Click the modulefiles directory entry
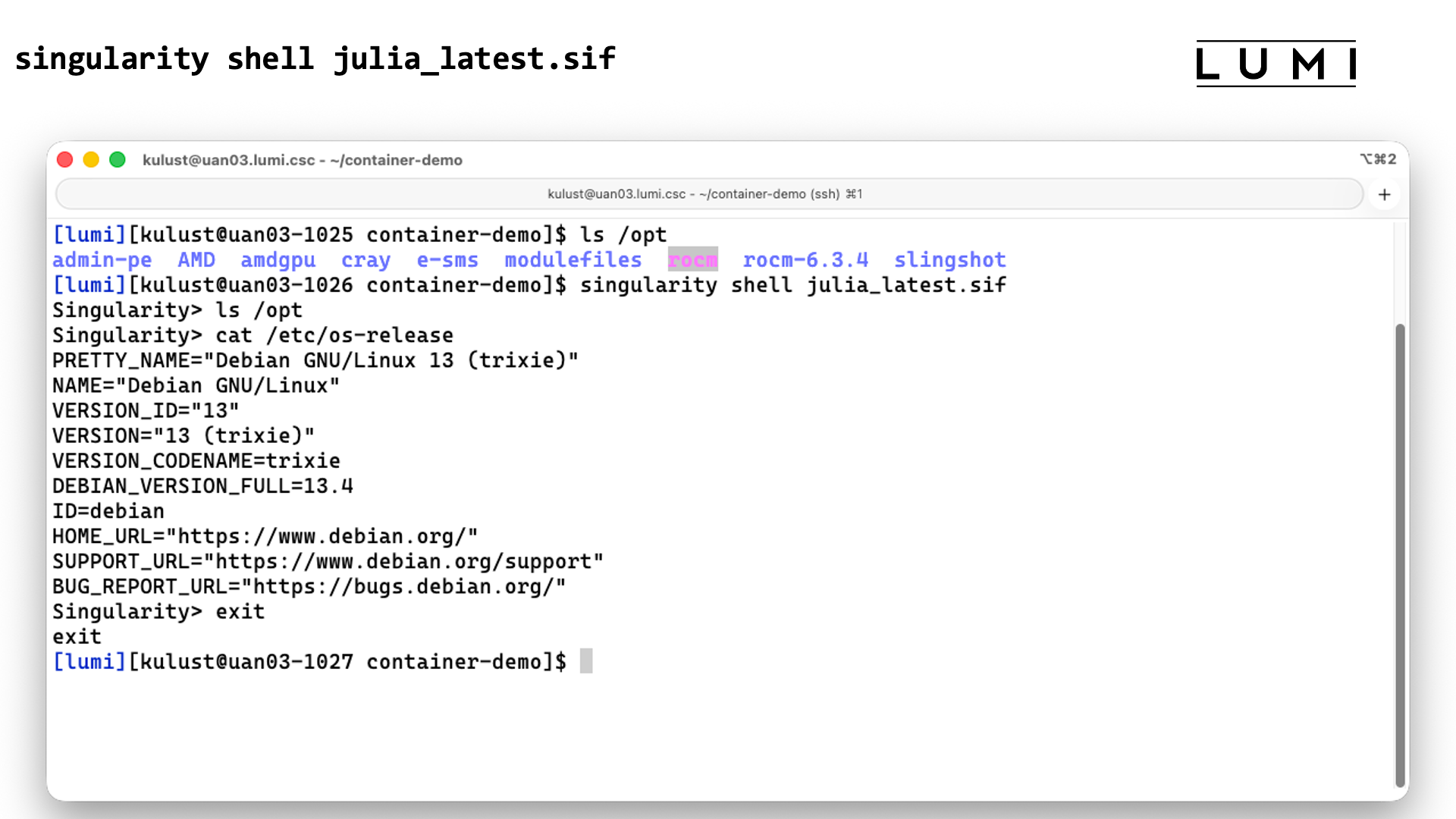The width and height of the screenshot is (1456, 819). (x=573, y=260)
